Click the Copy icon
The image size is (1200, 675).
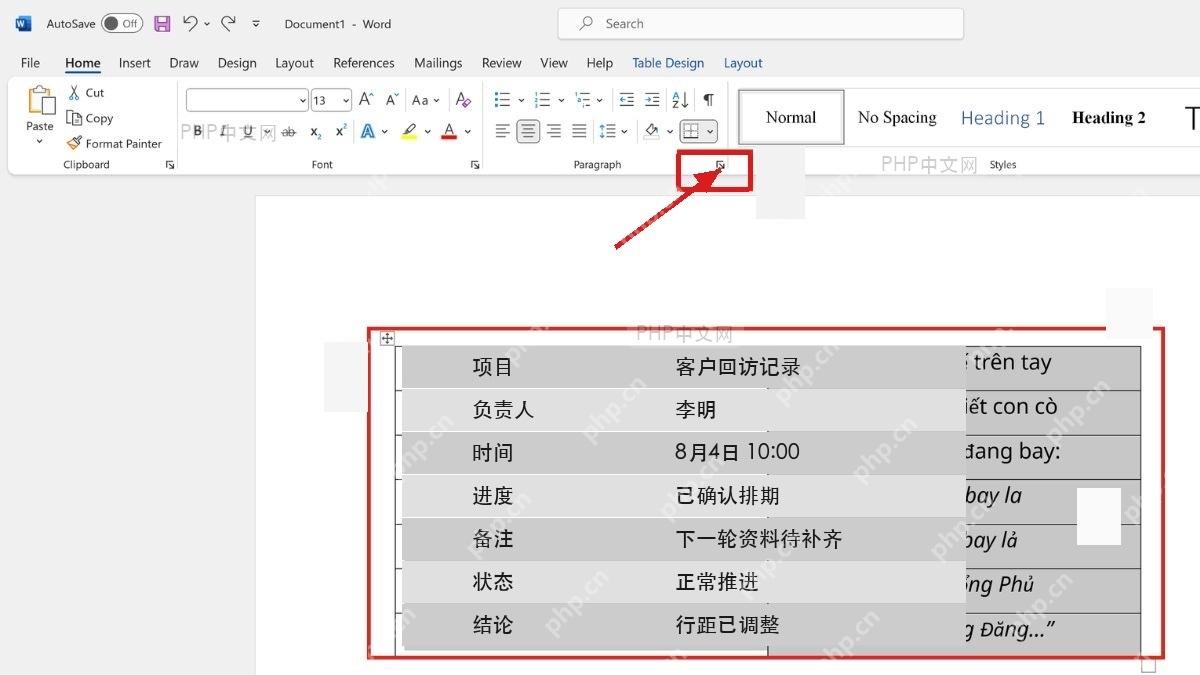[x=74, y=118]
